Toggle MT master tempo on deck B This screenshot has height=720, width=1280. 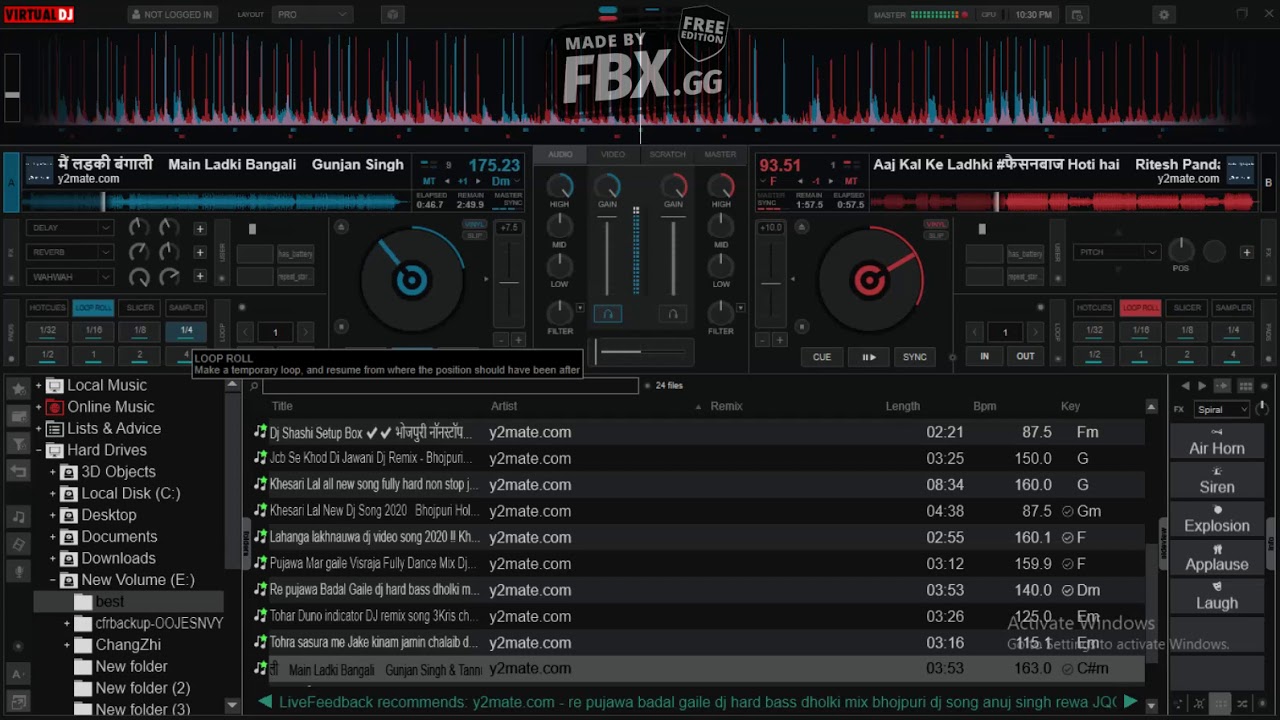click(850, 181)
